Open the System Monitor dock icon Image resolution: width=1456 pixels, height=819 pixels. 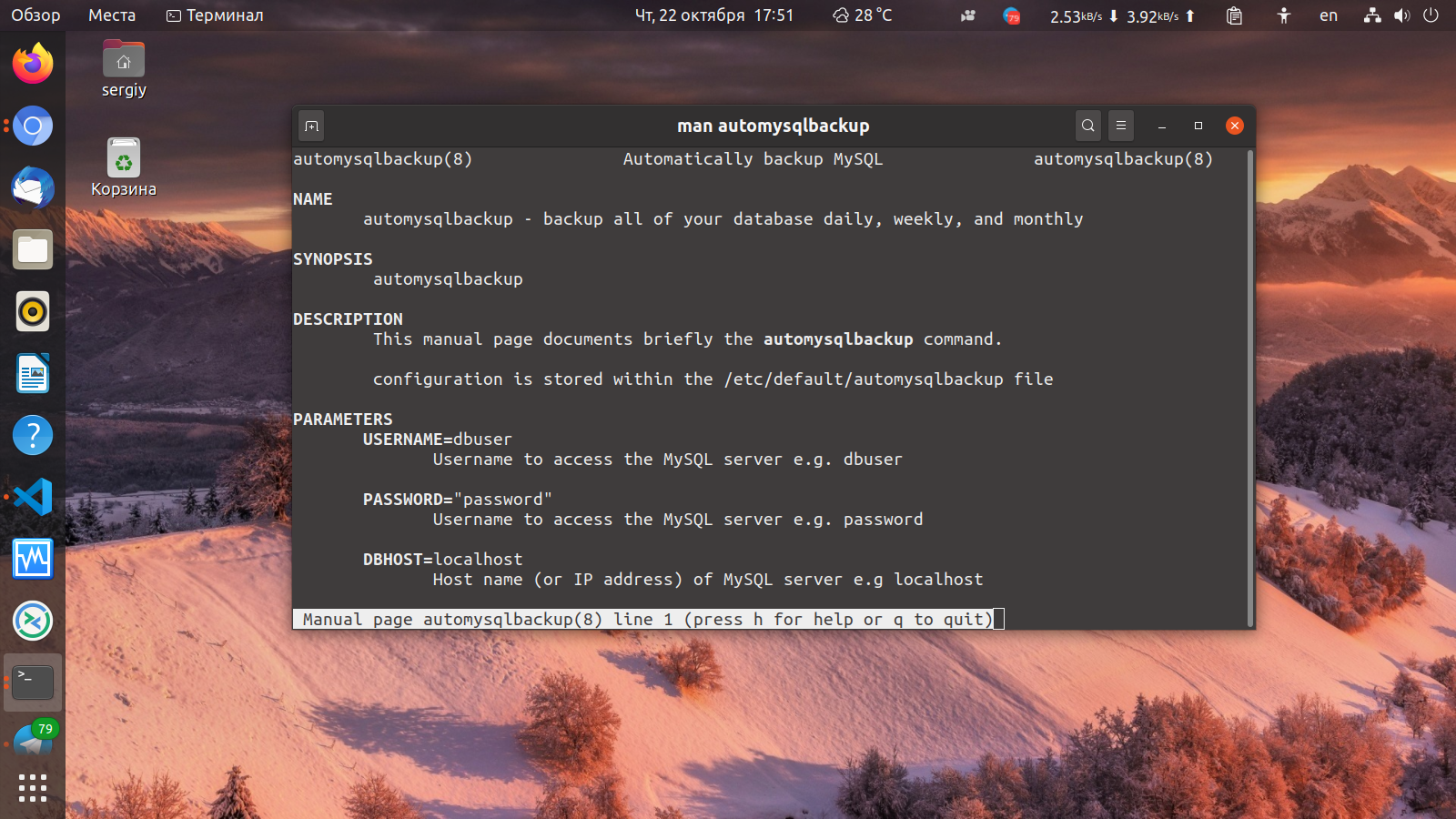[33, 559]
